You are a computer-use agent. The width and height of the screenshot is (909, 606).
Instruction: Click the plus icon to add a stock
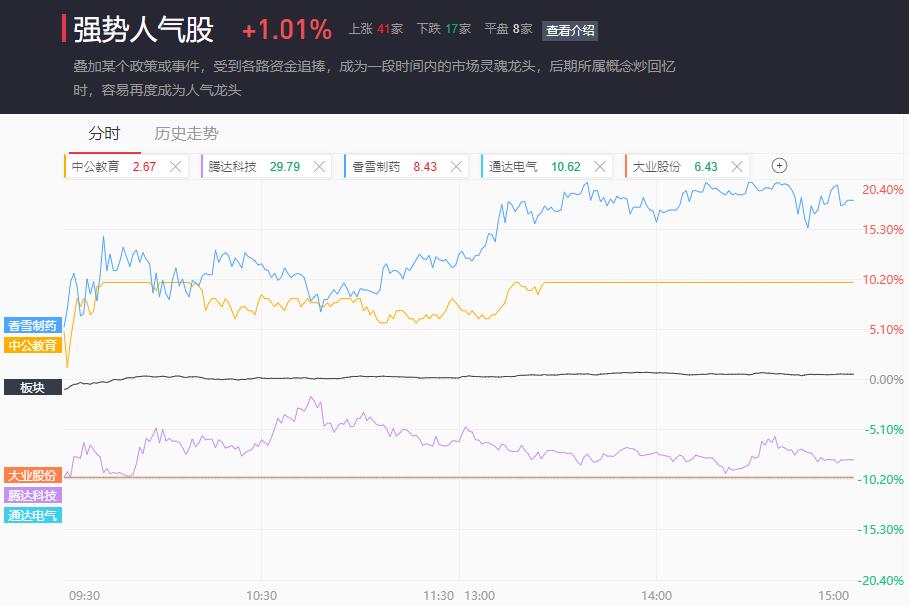click(780, 166)
